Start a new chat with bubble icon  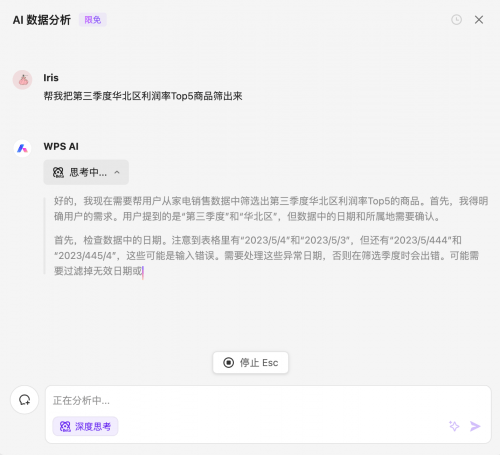pos(25,400)
